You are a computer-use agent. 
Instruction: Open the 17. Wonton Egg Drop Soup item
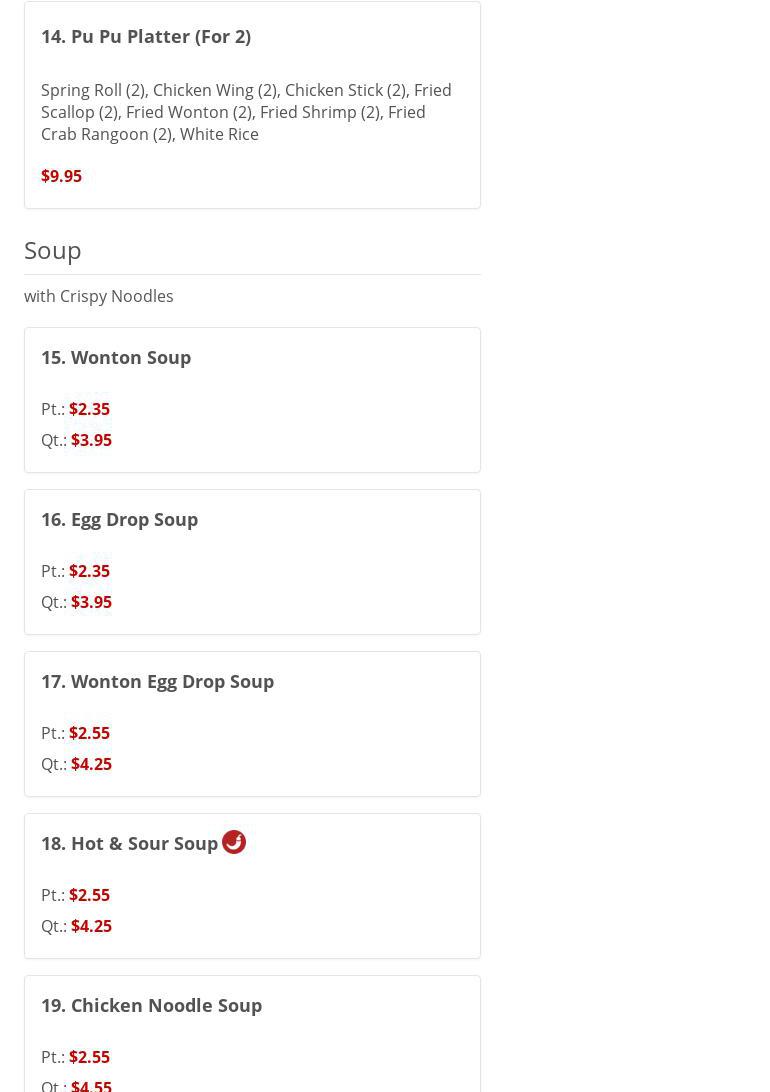(x=158, y=681)
